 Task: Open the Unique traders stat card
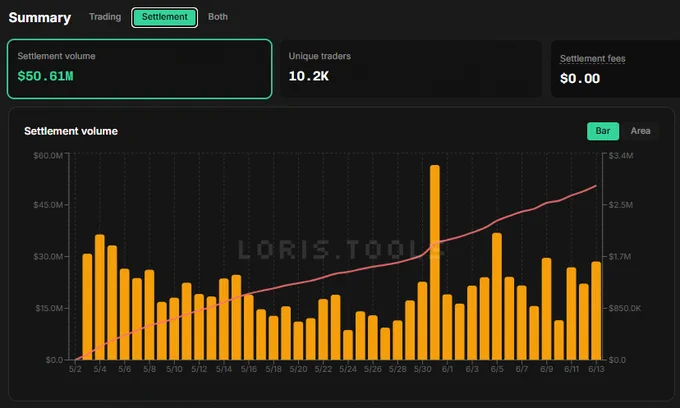[x=411, y=69]
